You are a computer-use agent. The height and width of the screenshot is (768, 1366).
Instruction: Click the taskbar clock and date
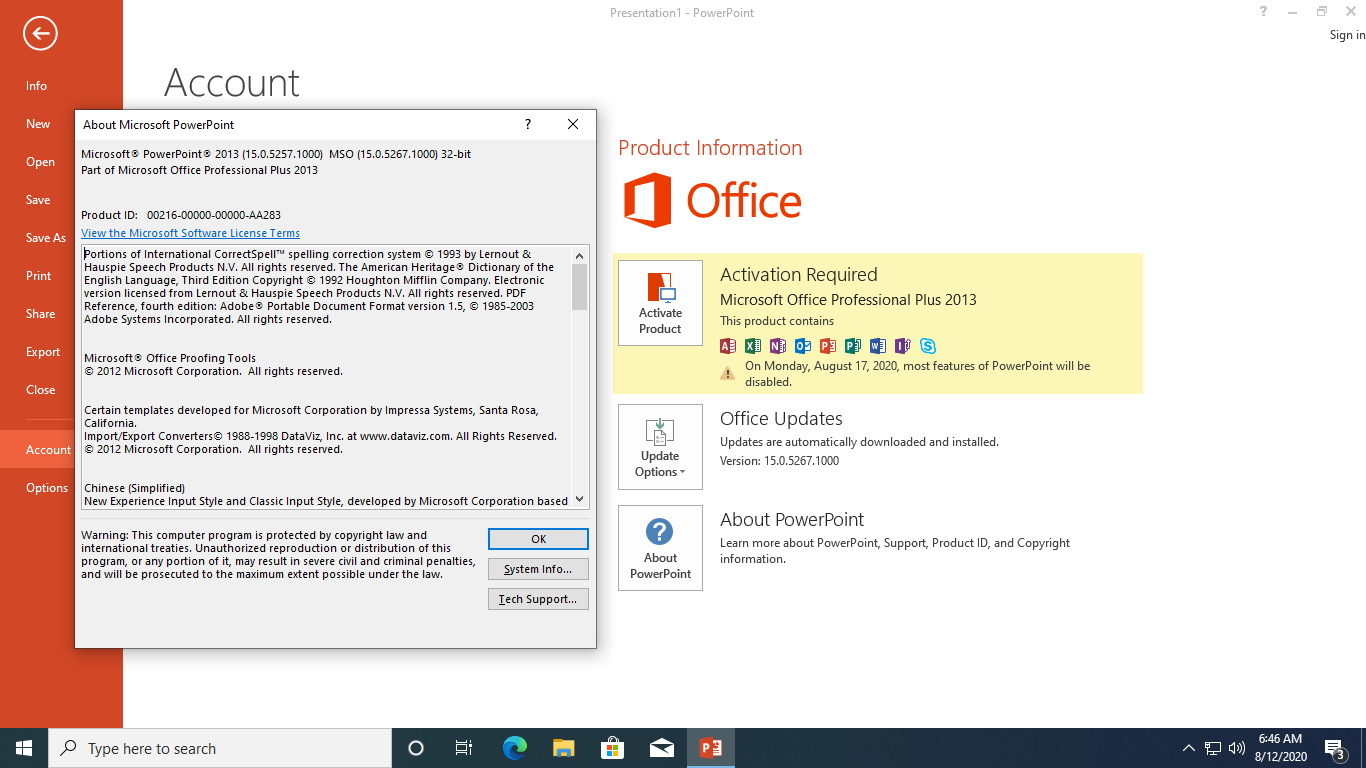[x=1280, y=748]
